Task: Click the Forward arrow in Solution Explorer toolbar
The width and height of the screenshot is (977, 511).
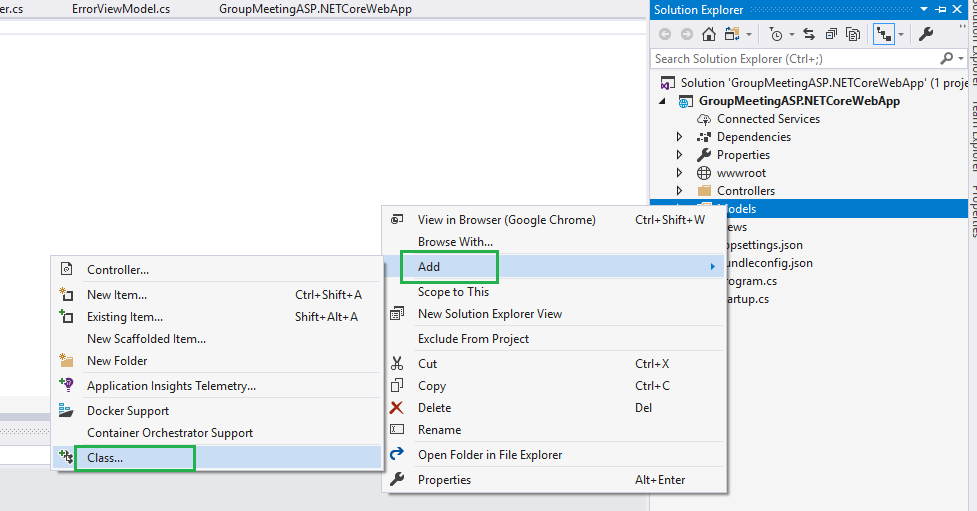Action: (687, 34)
